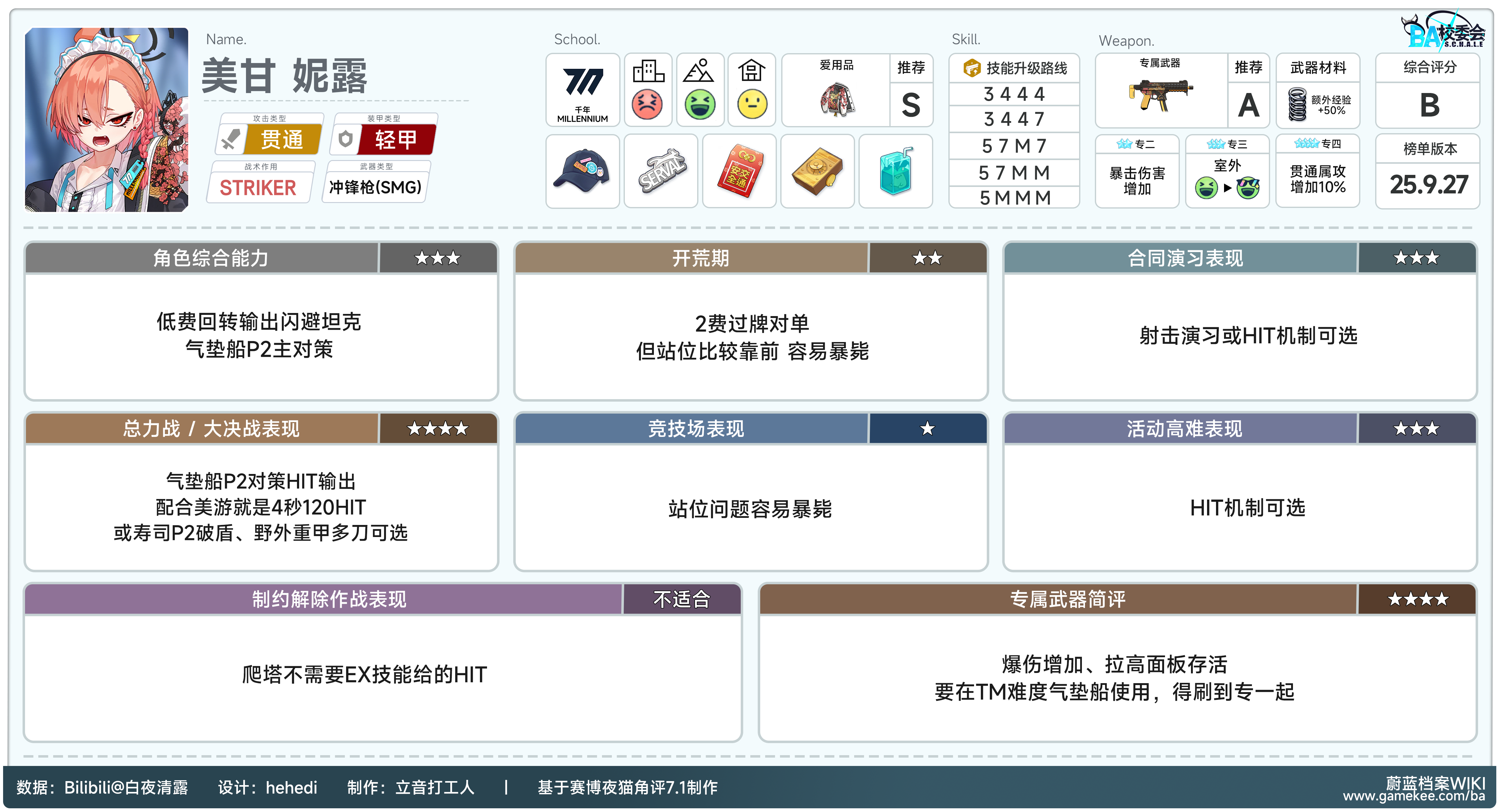Click the 总力战 / 大决战表现 header
The image size is (1500, 812).
[211, 429]
